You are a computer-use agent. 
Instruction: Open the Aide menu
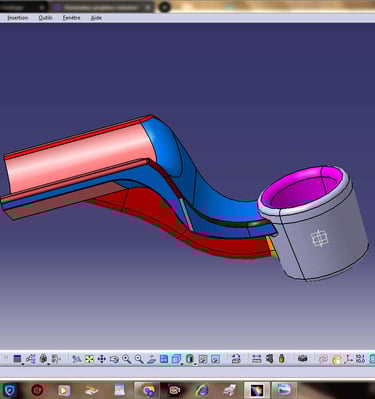(96, 18)
